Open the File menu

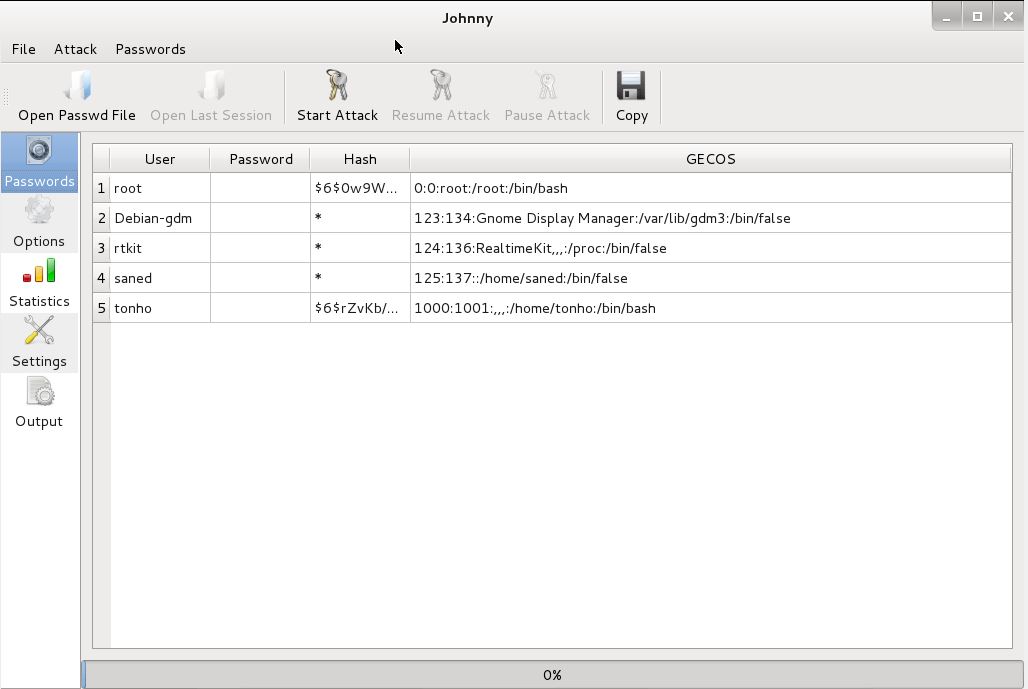click(24, 49)
